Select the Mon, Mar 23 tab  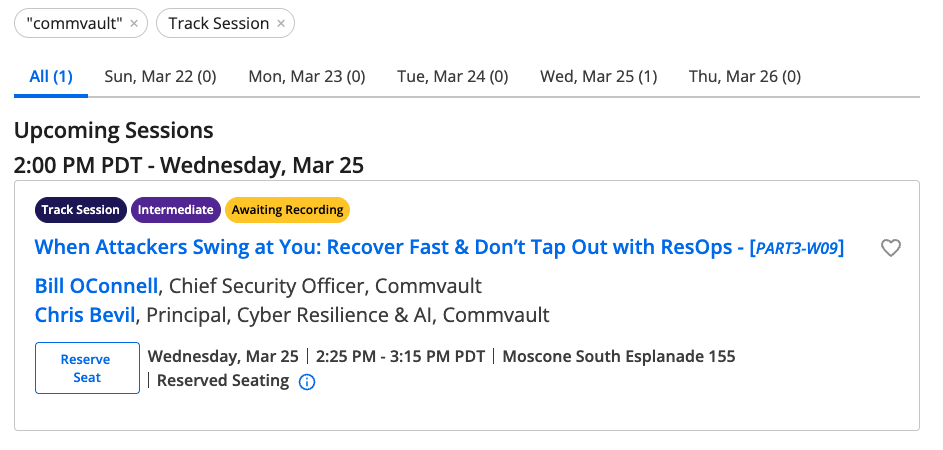(307, 76)
